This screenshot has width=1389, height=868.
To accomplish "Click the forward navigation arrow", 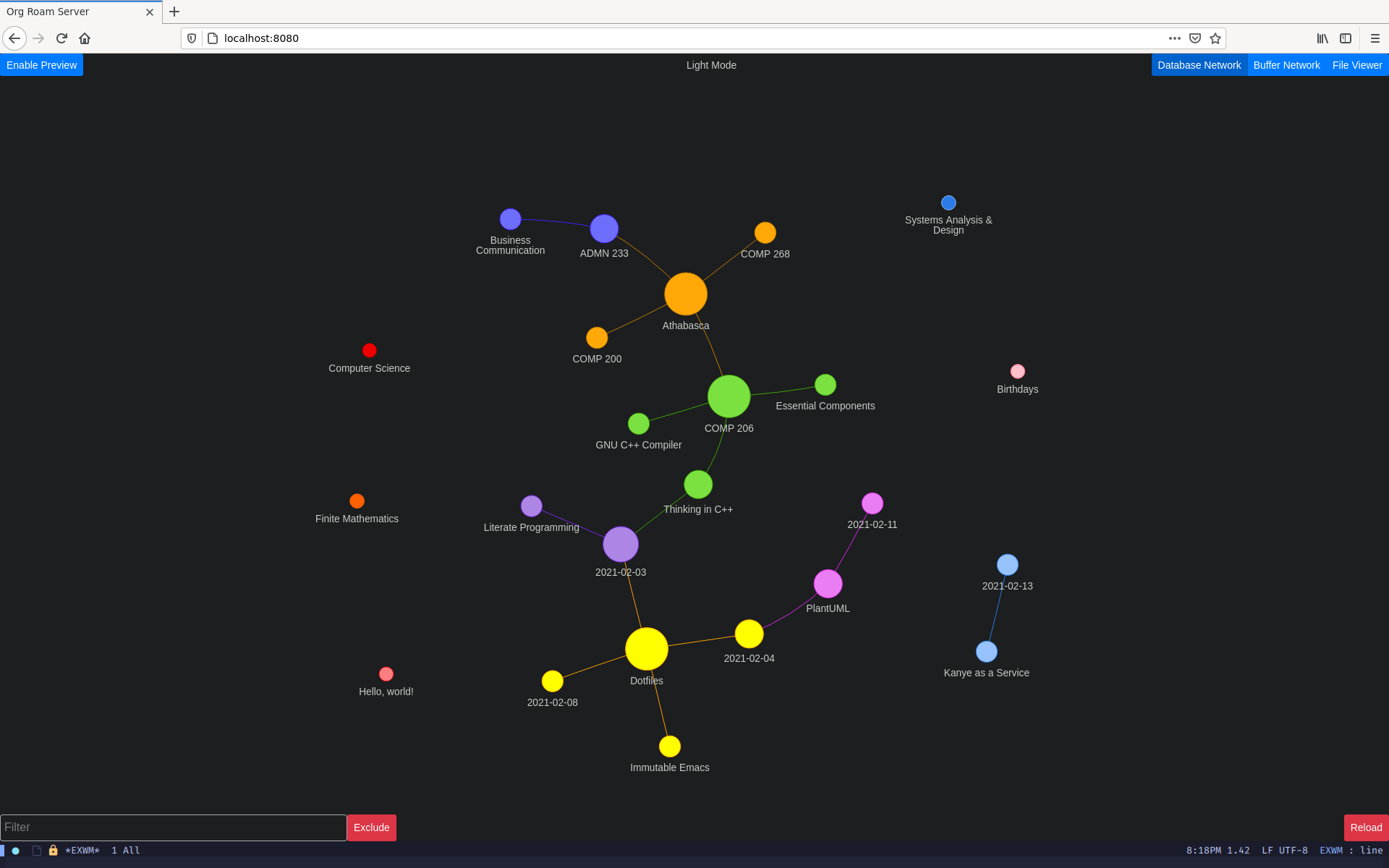I will tap(38, 38).
